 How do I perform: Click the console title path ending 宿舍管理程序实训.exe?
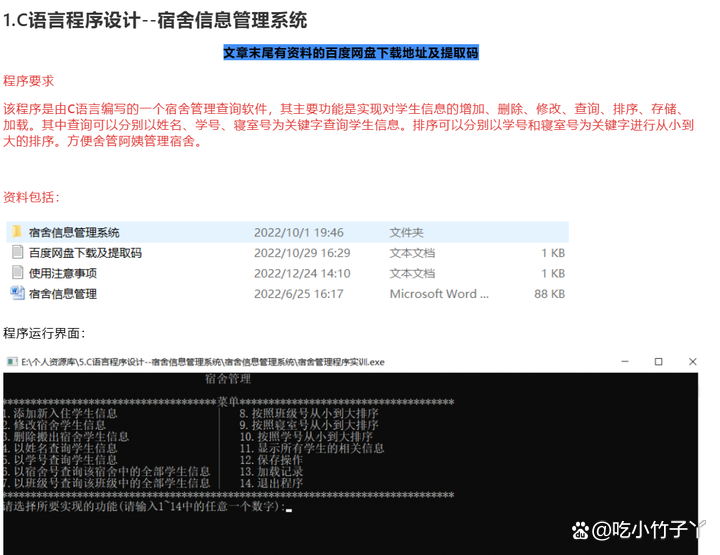[x=202, y=362]
